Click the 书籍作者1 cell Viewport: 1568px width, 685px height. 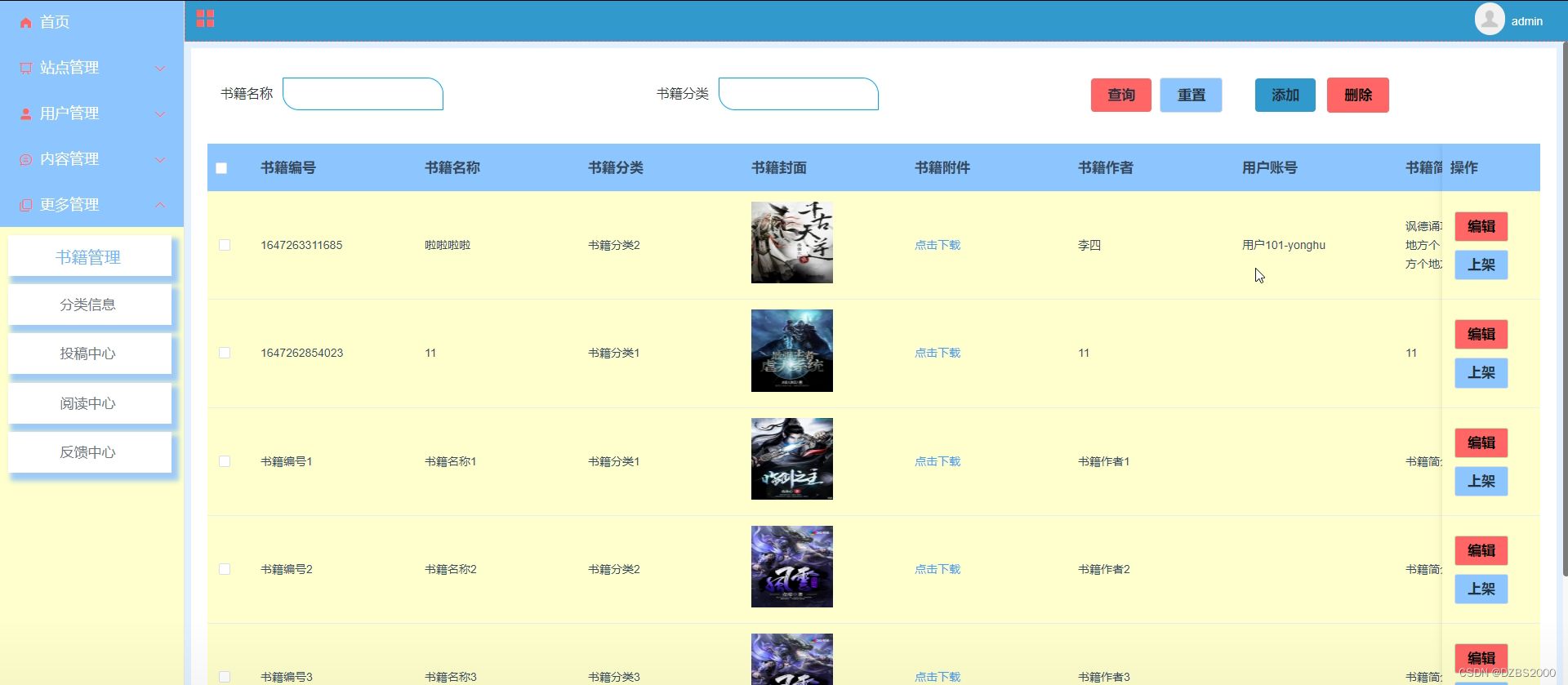click(x=1104, y=461)
